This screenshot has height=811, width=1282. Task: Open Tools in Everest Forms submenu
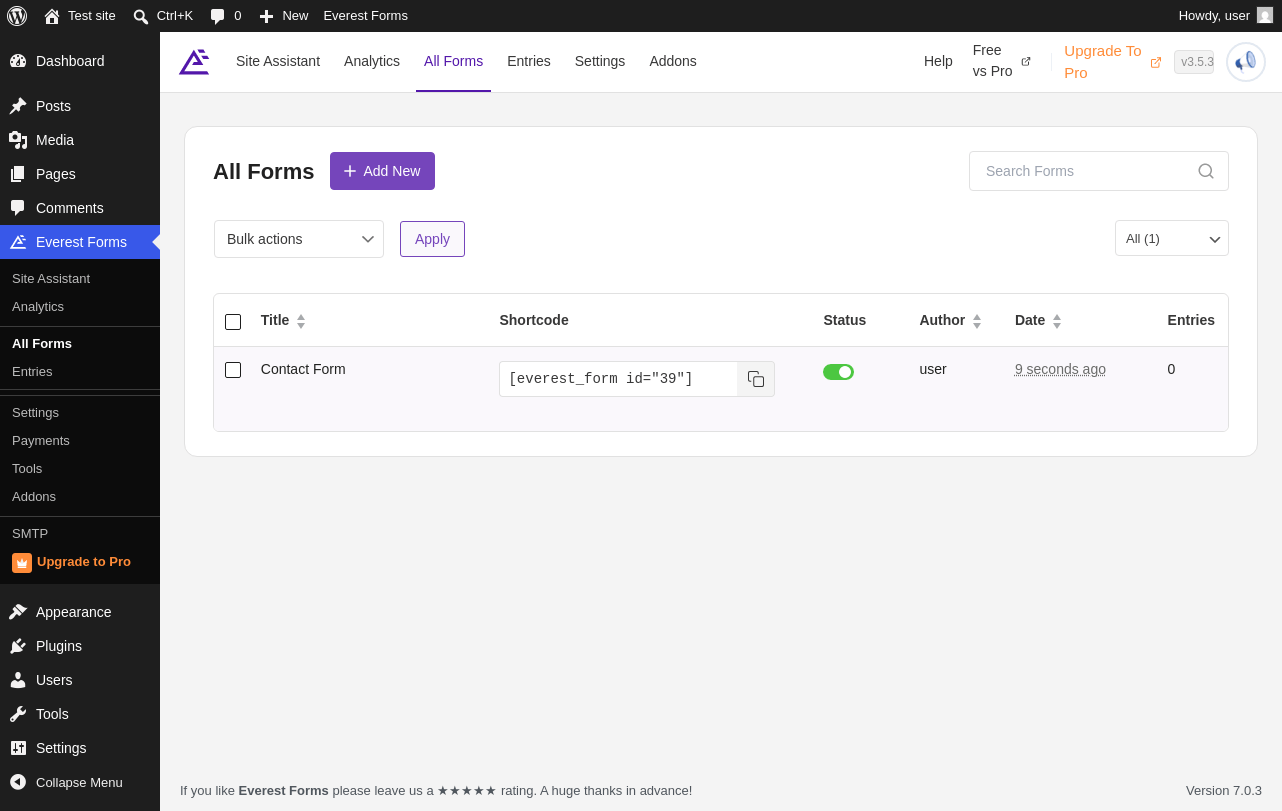(27, 469)
